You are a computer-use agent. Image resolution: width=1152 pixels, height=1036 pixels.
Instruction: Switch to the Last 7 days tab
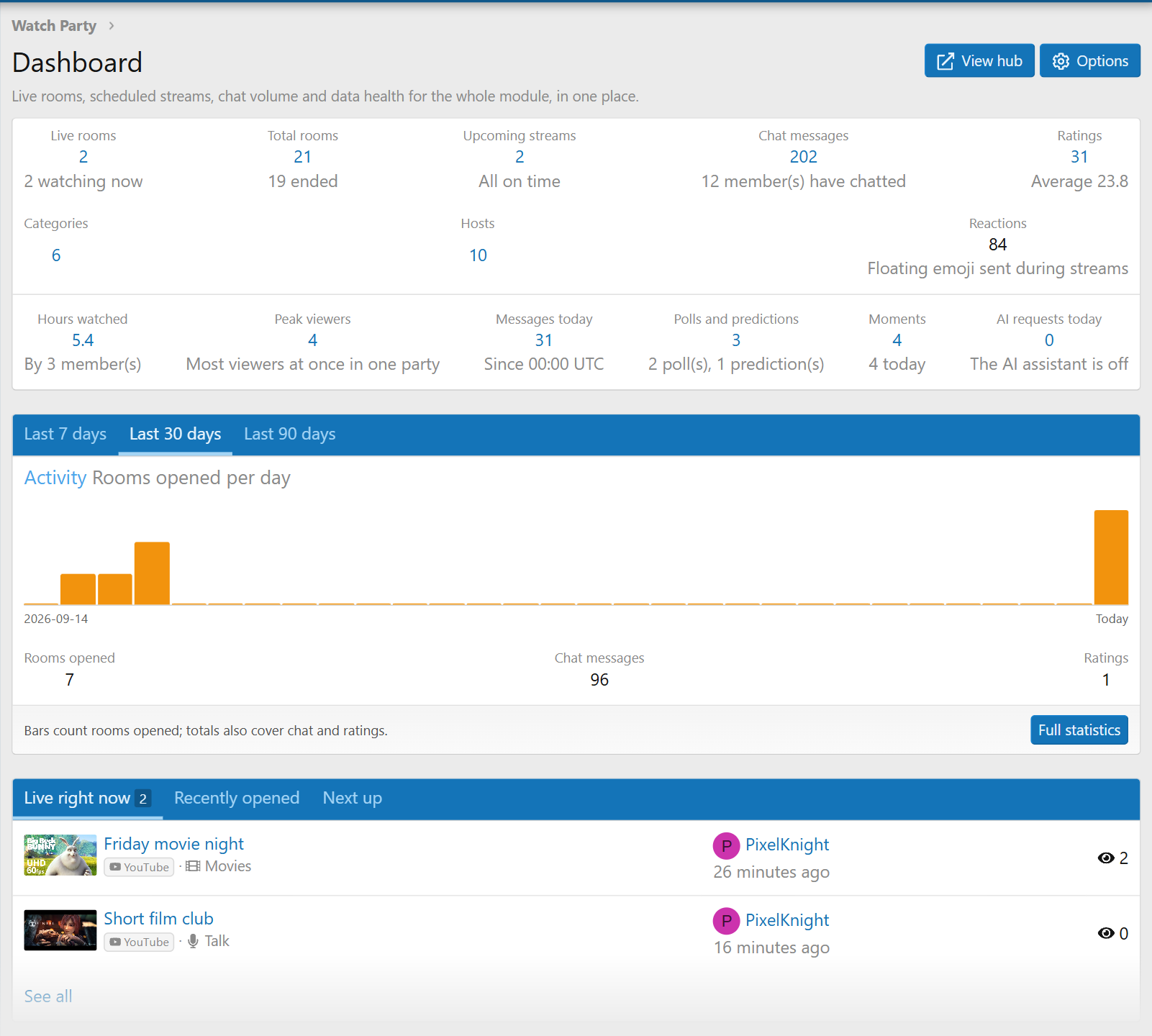[65, 434]
